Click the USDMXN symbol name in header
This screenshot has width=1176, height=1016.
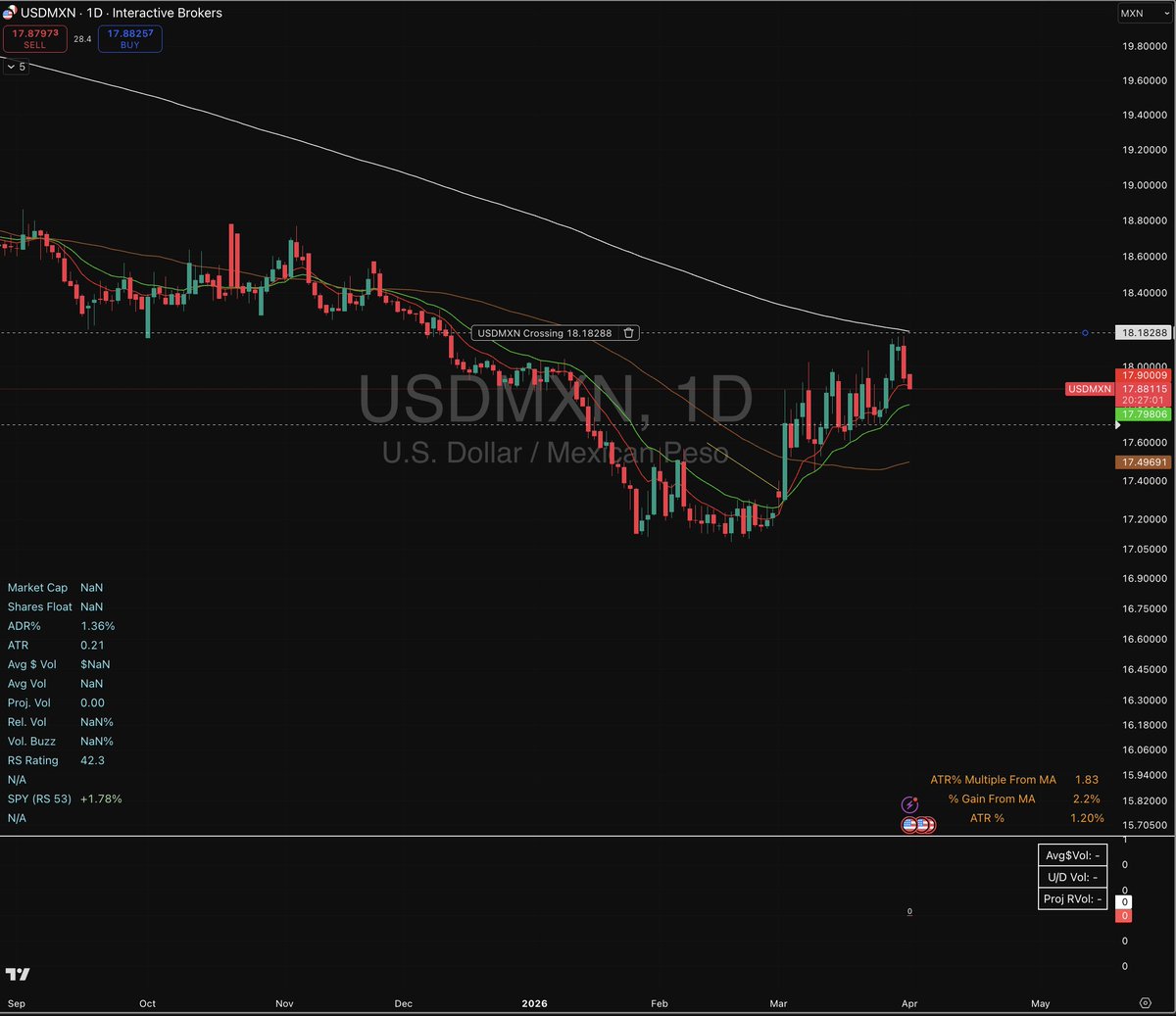coord(48,13)
